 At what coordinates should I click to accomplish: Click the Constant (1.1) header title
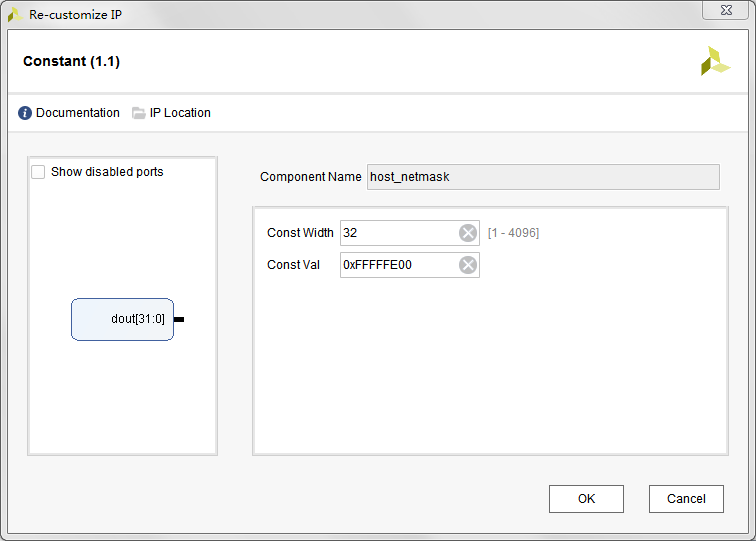coord(71,62)
